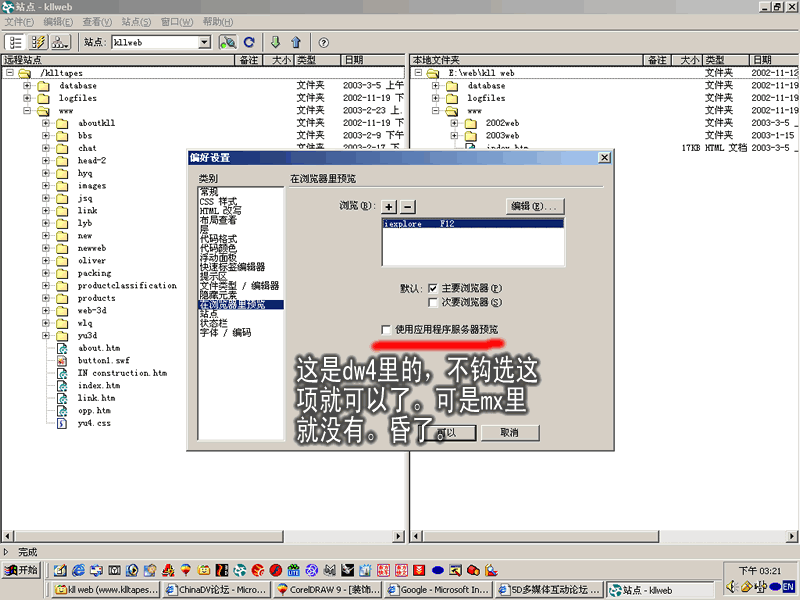Expand the local 2002web folder
Viewport: 800px width, 600px height.
click(x=454, y=123)
